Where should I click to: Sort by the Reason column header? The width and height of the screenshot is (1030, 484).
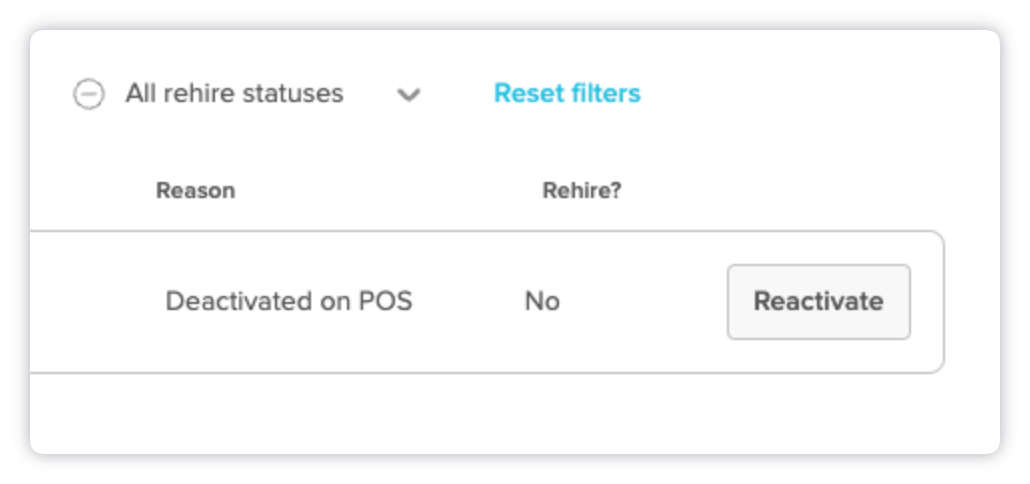[195, 190]
